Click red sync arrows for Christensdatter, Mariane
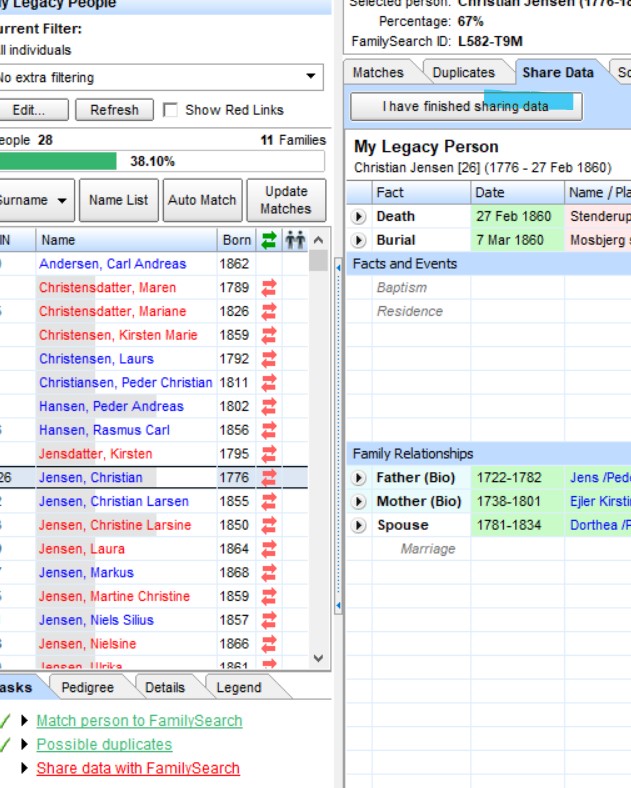631x788 pixels. [269, 312]
